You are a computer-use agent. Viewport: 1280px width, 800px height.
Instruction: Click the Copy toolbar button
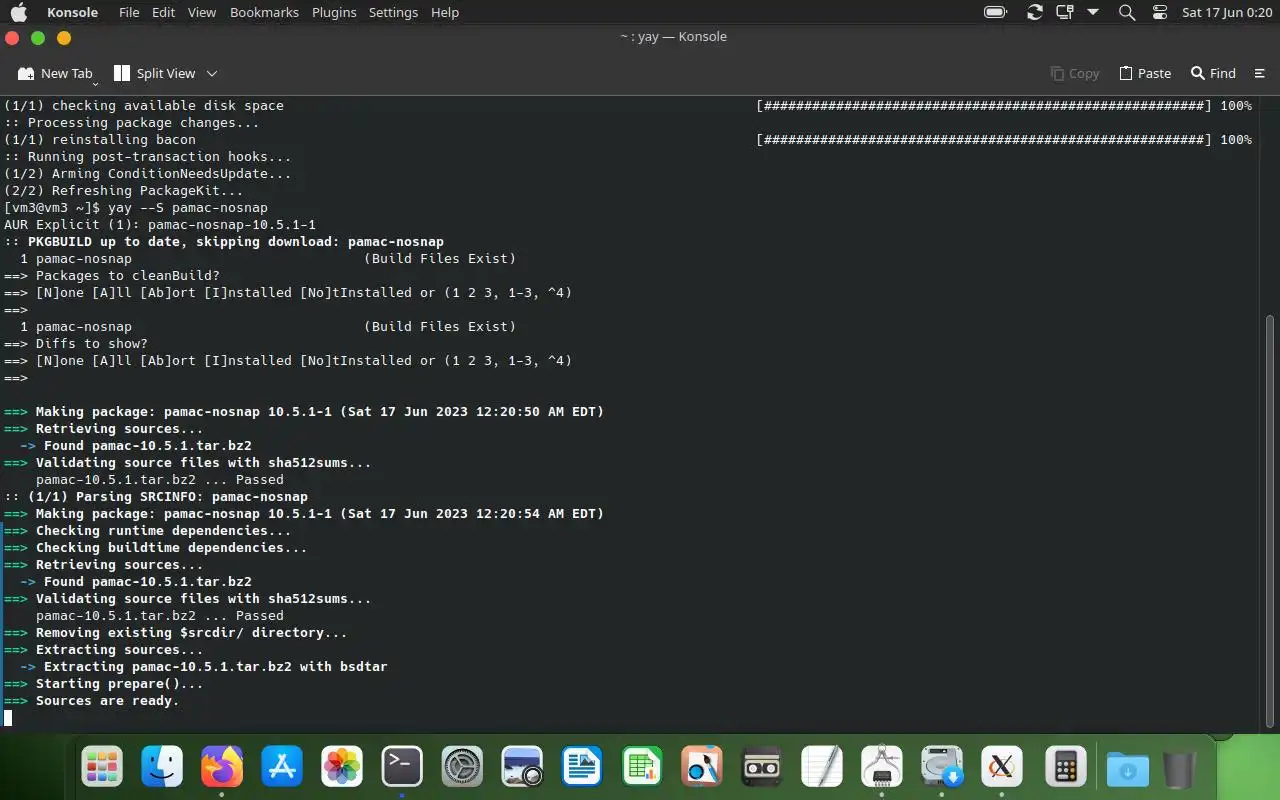pyautogui.click(x=1075, y=73)
